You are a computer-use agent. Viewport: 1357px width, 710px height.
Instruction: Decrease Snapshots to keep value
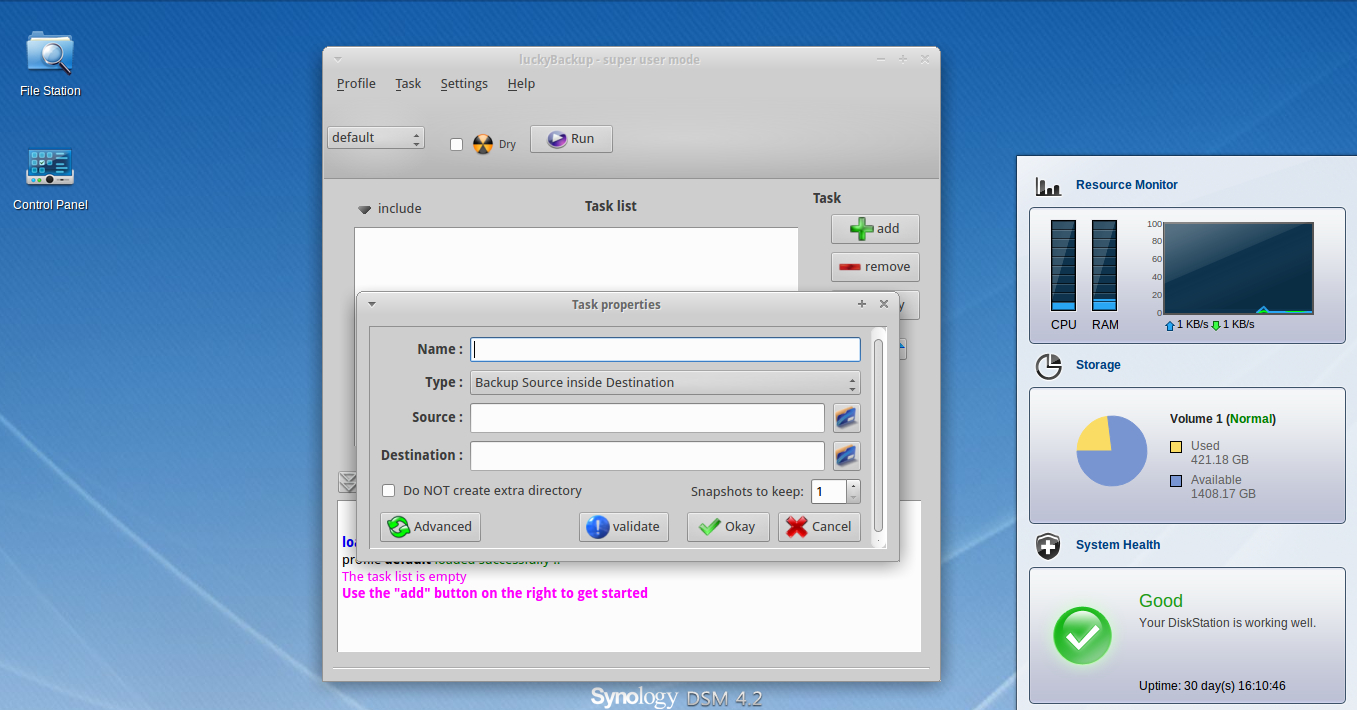tap(853, 497)
